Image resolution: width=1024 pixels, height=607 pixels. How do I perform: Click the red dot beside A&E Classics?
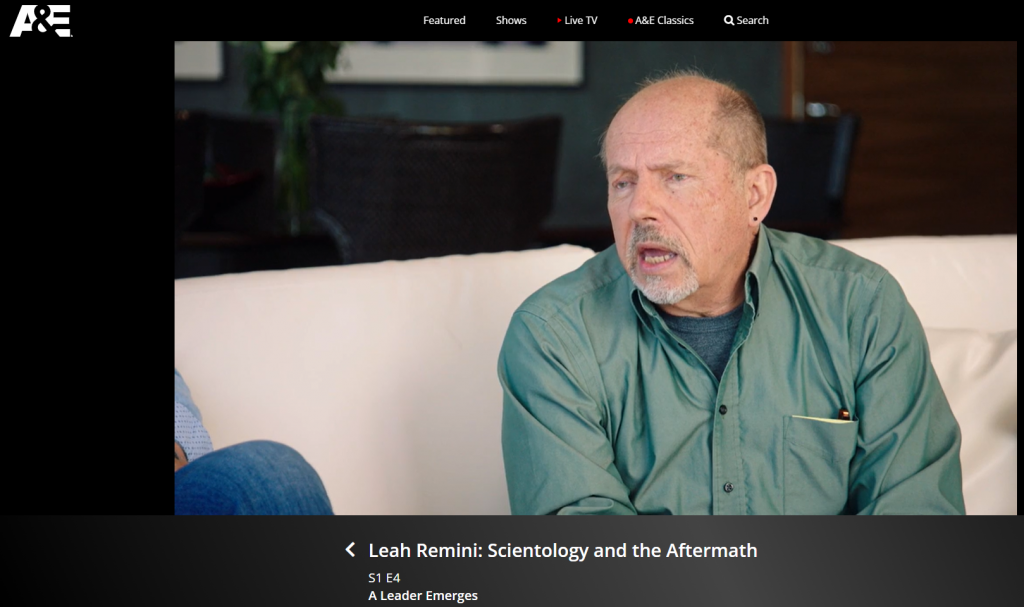coord(630,21)
